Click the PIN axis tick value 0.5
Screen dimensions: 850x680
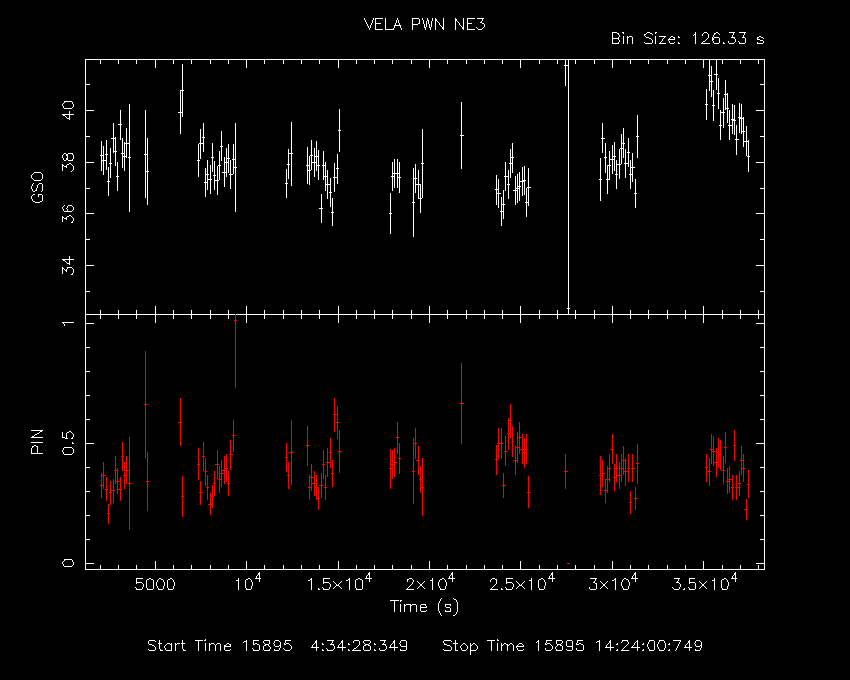coord(69,443)
